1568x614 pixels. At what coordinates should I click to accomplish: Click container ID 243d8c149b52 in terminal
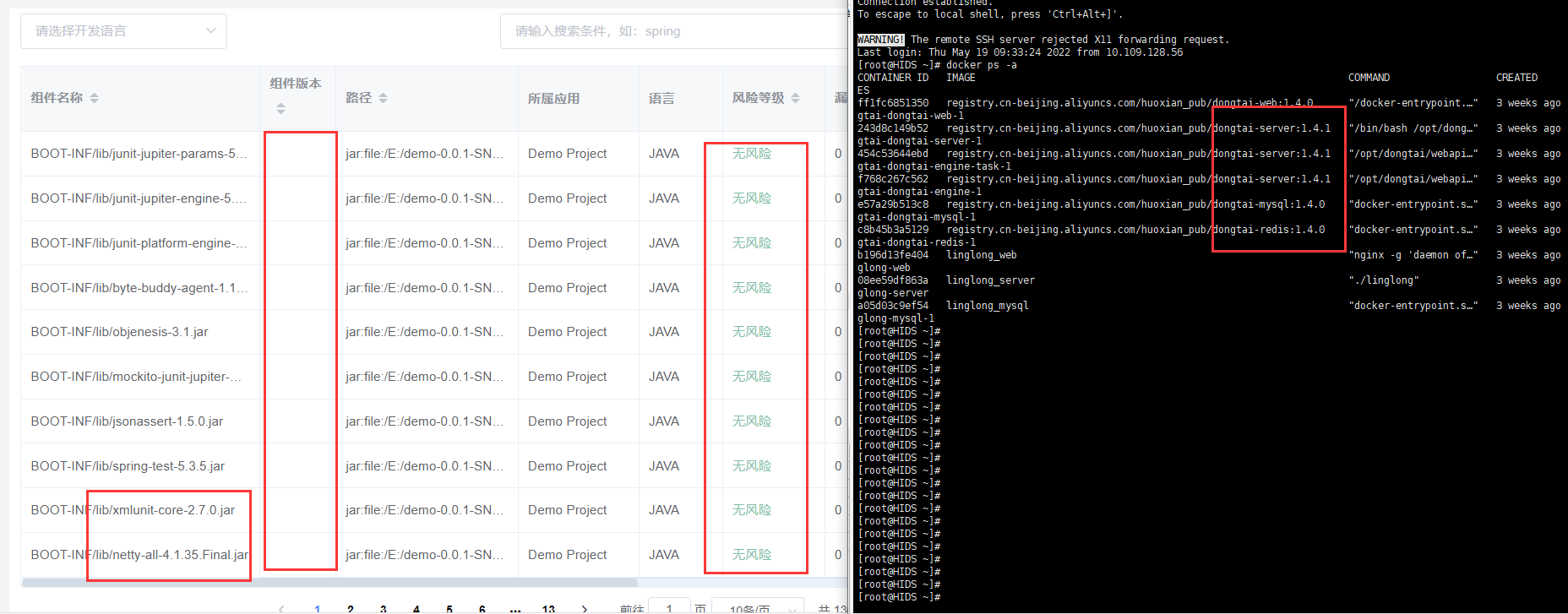[893, 128]
